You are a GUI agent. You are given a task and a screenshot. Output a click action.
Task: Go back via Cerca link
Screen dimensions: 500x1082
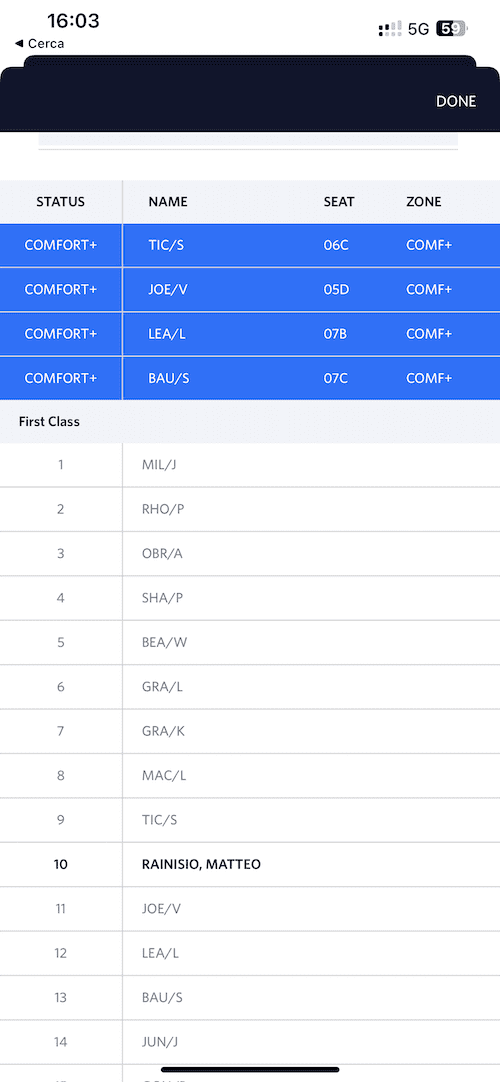[x=39, y=43]
